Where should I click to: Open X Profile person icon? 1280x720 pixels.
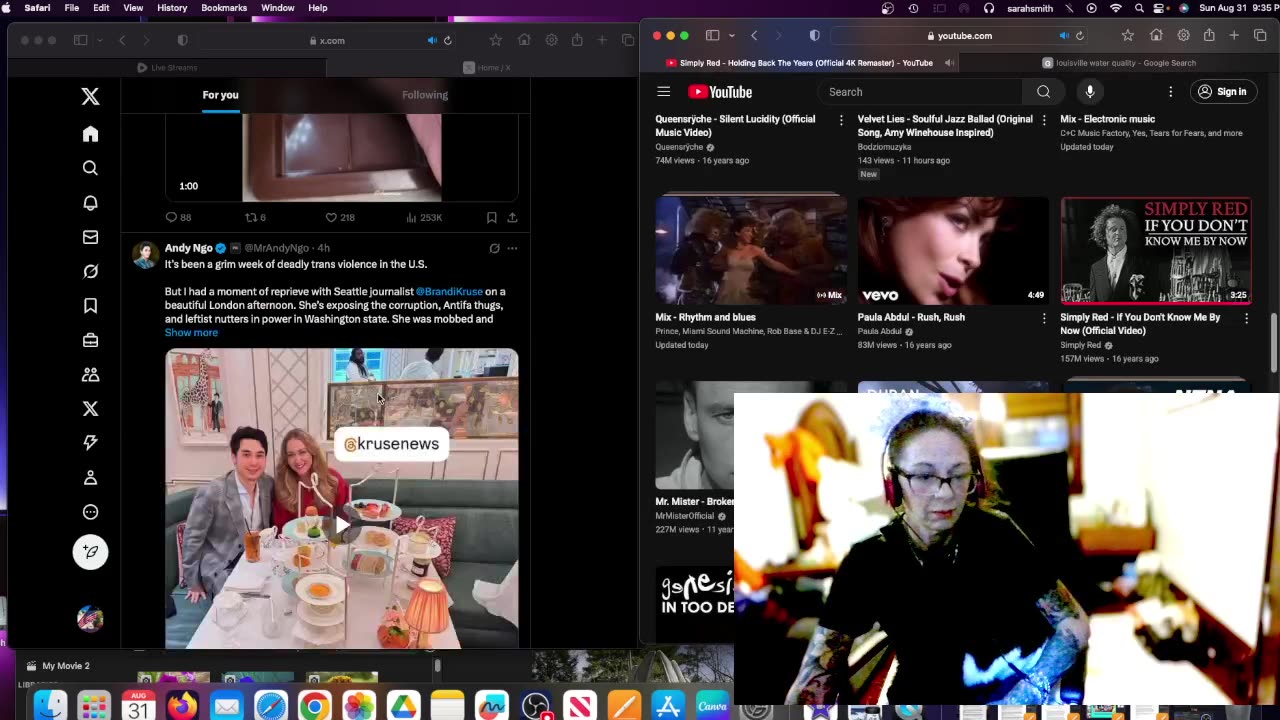[90, 477]
